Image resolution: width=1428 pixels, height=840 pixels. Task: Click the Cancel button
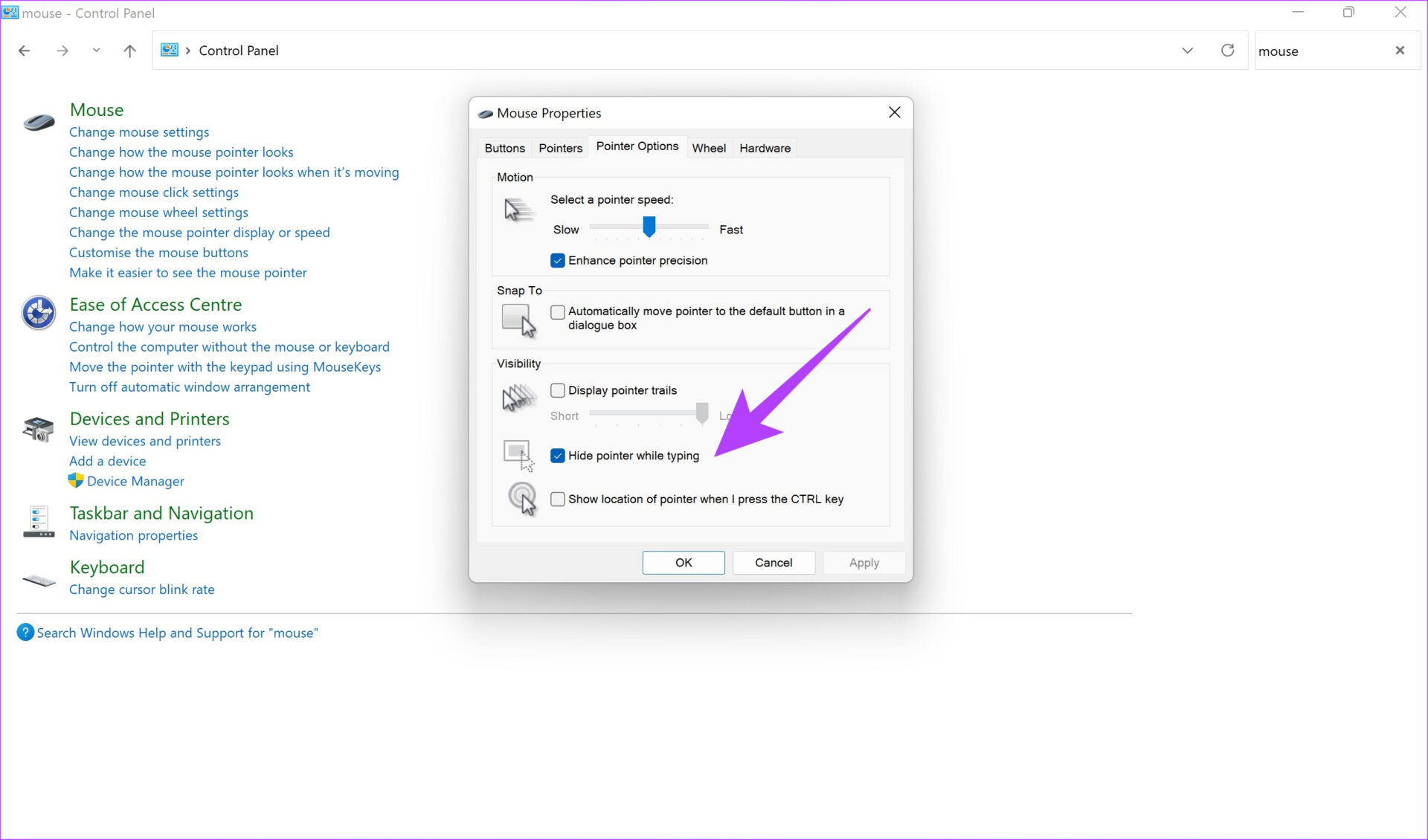pos(773,563)
